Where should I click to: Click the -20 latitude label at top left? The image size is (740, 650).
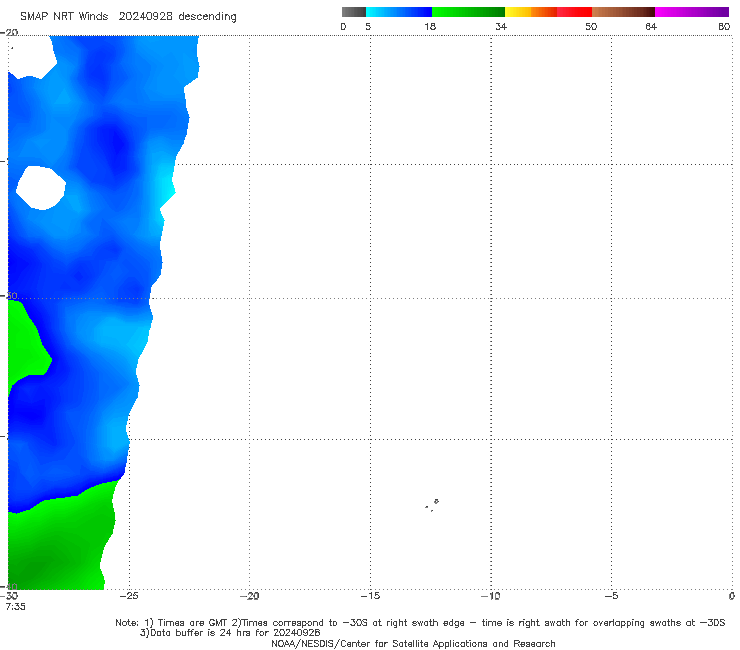pyautogui.click(x=9, y=33)
